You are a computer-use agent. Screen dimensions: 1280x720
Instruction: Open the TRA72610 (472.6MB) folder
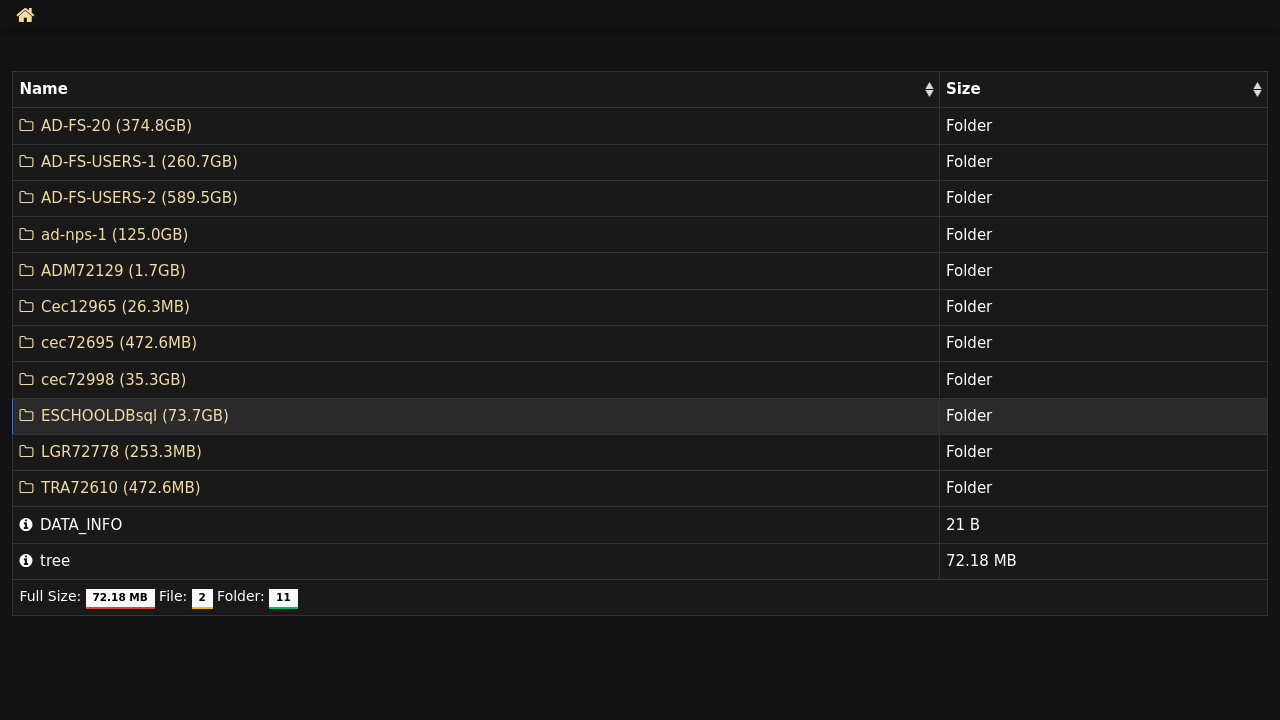click(x=120, y=488)
